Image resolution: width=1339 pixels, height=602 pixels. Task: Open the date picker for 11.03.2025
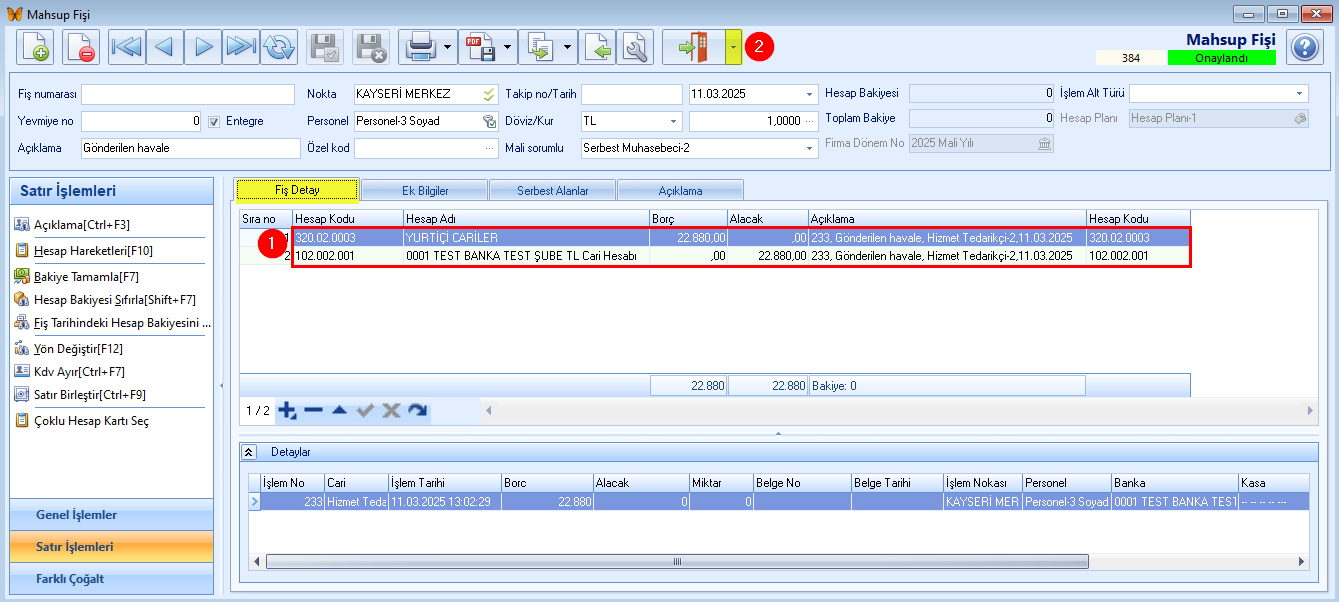coord(809,94)
